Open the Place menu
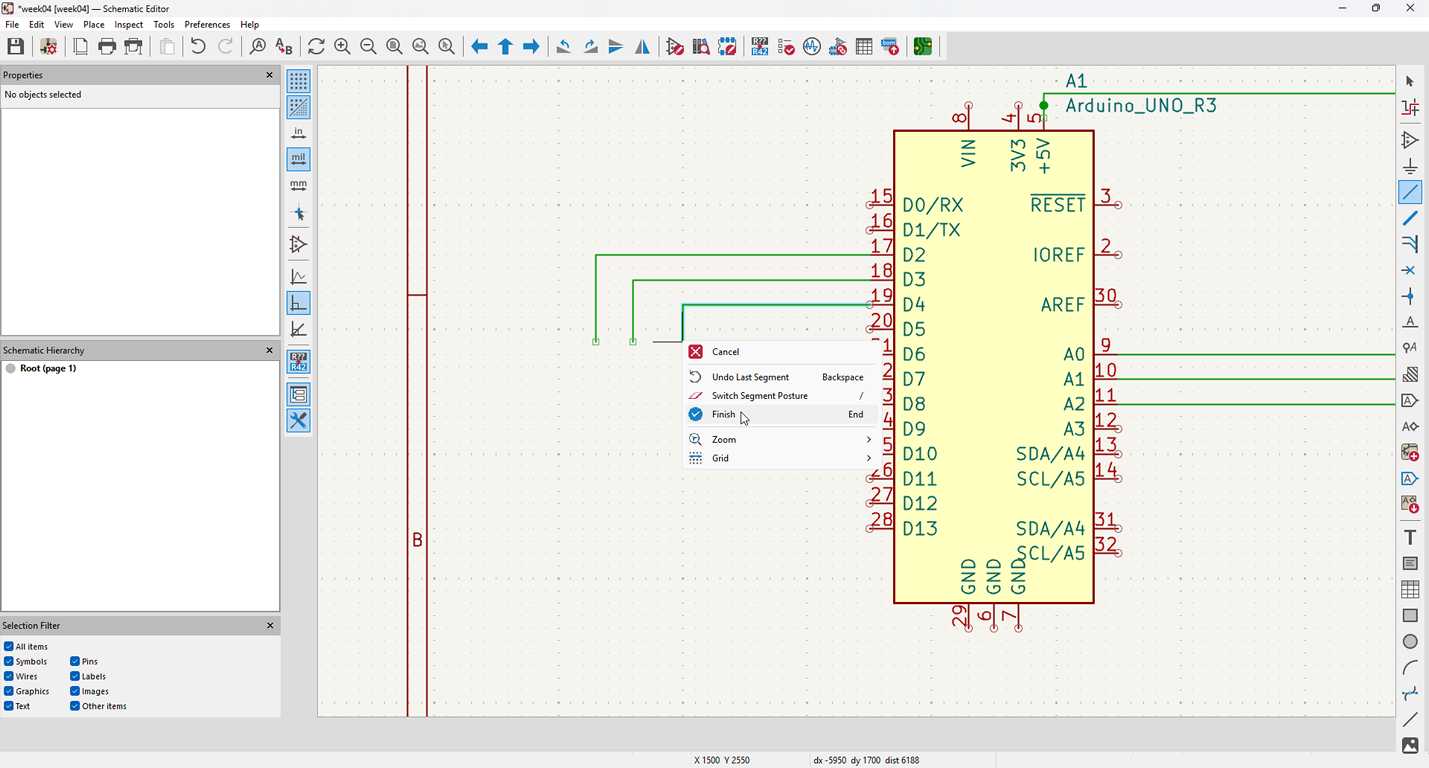 click(x=94, y=24)
